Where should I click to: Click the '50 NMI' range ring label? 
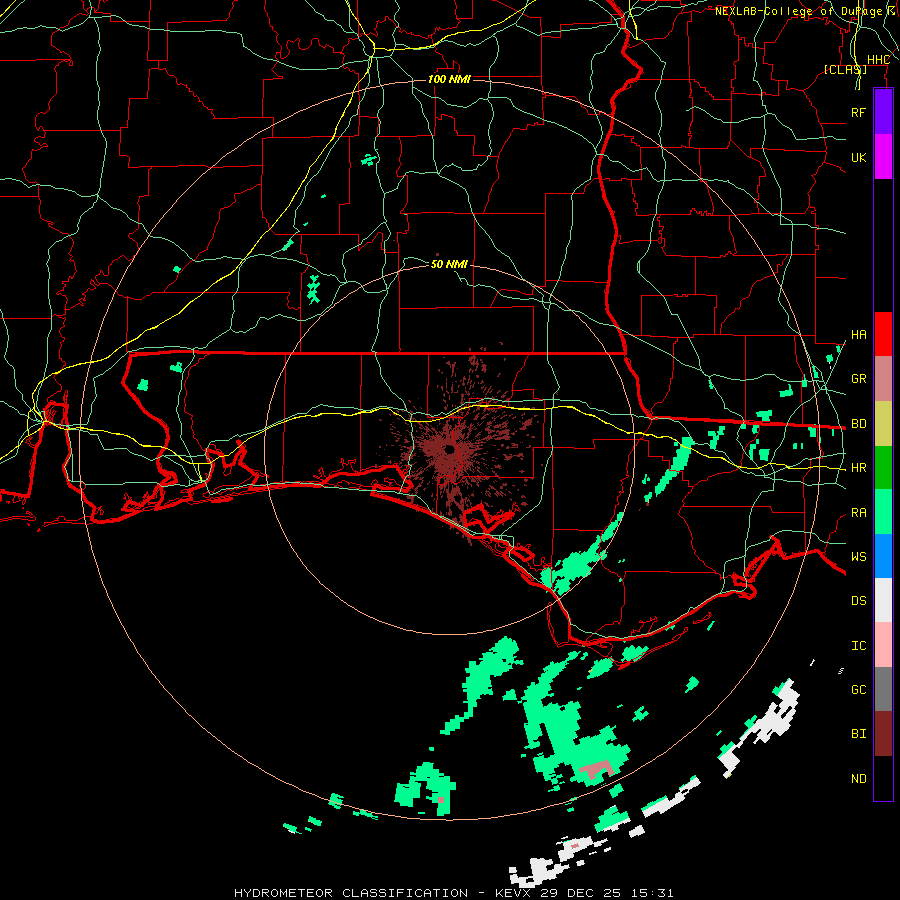(x=449, y=264)
